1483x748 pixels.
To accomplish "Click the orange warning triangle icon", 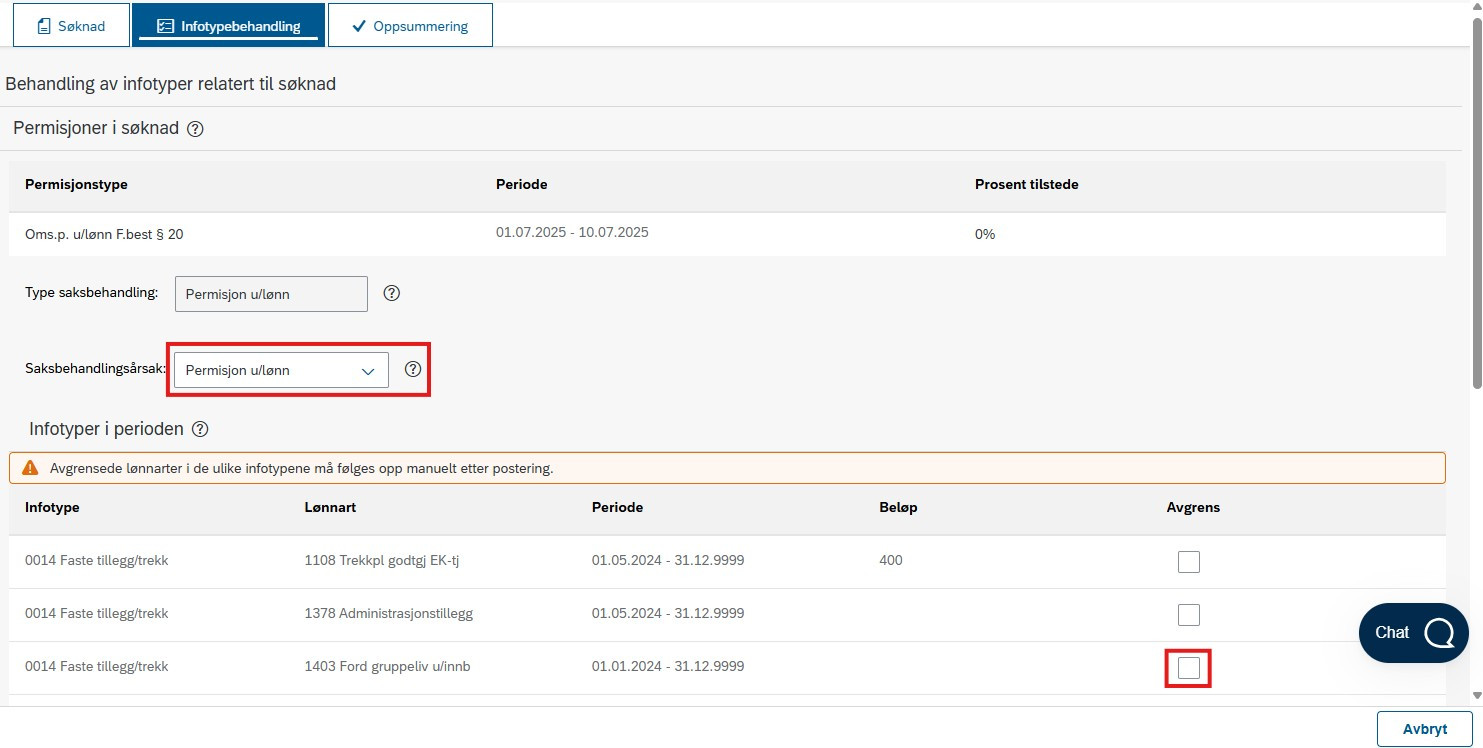I will [30, 468].
